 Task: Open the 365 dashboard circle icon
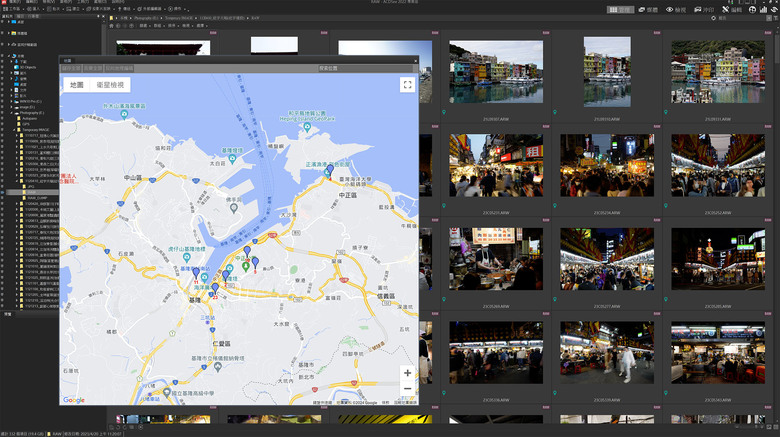[753, 9]
